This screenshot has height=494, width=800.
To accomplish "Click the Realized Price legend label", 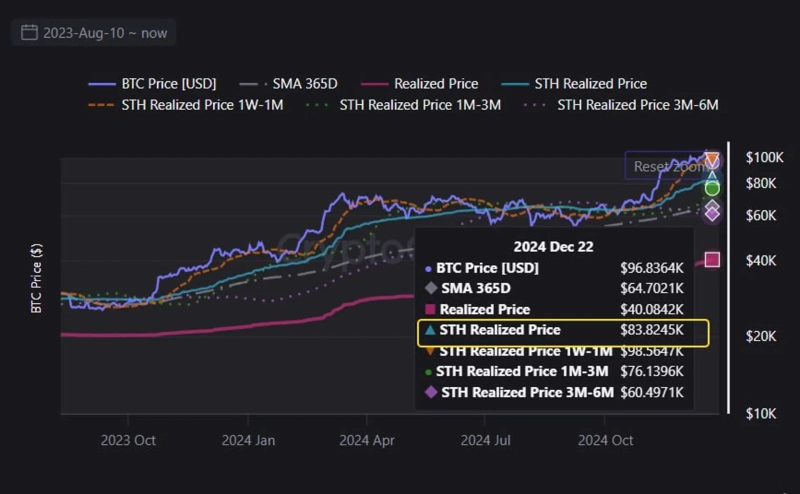I will tap(436, 84).
